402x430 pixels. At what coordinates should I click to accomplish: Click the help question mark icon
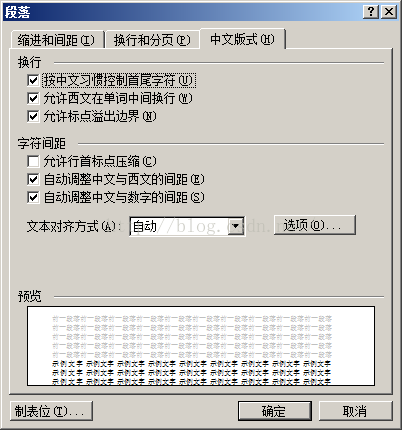click(371, 12)
